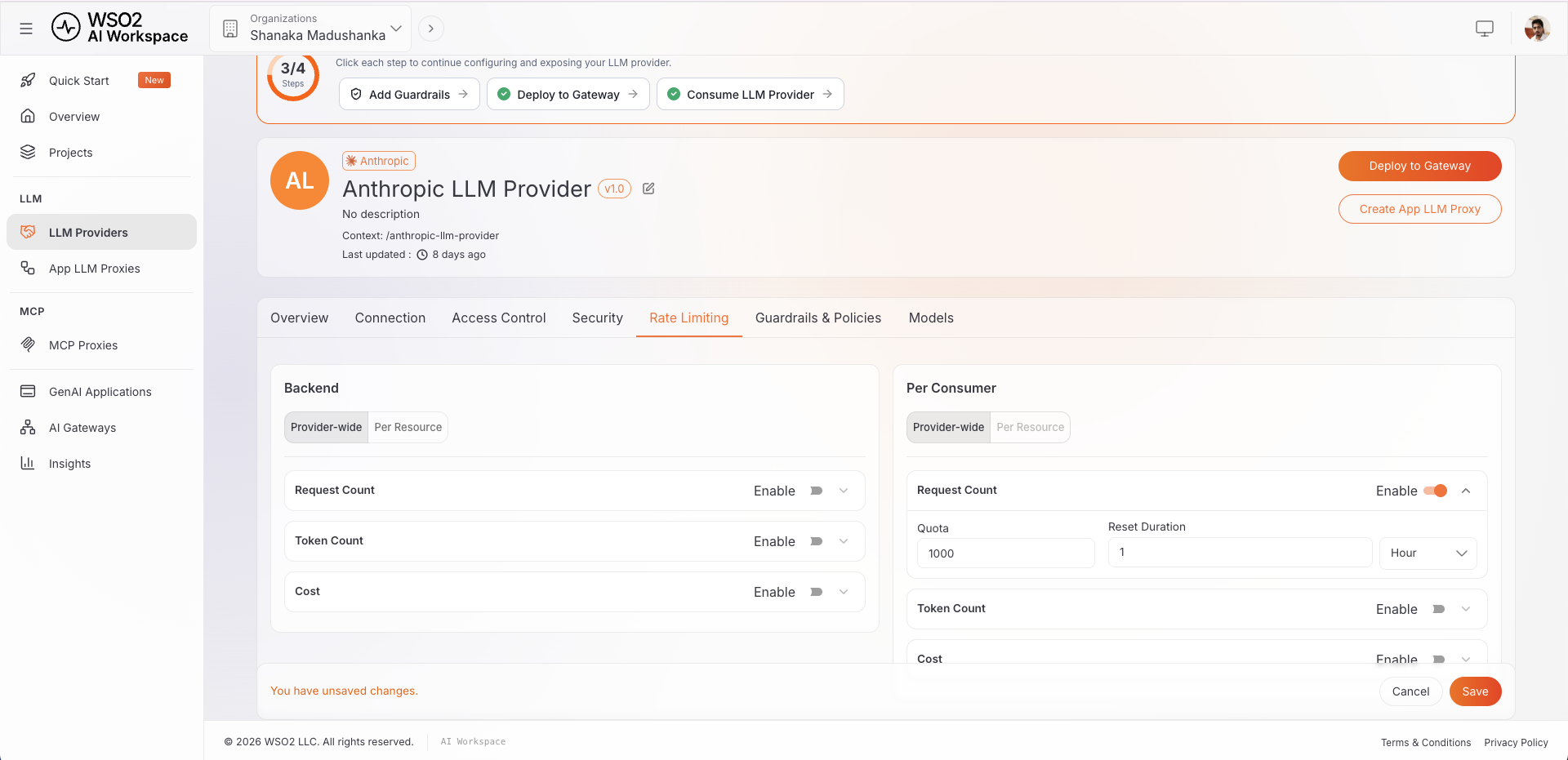Open the user profile avatar
Screen dimensions: 1568x760
(1537, 29)
